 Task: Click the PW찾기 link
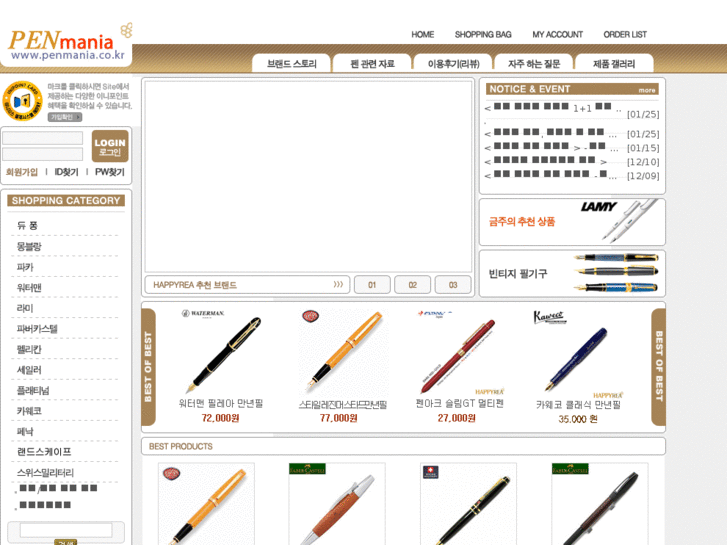pyautogui.click(x=109, y=172)
